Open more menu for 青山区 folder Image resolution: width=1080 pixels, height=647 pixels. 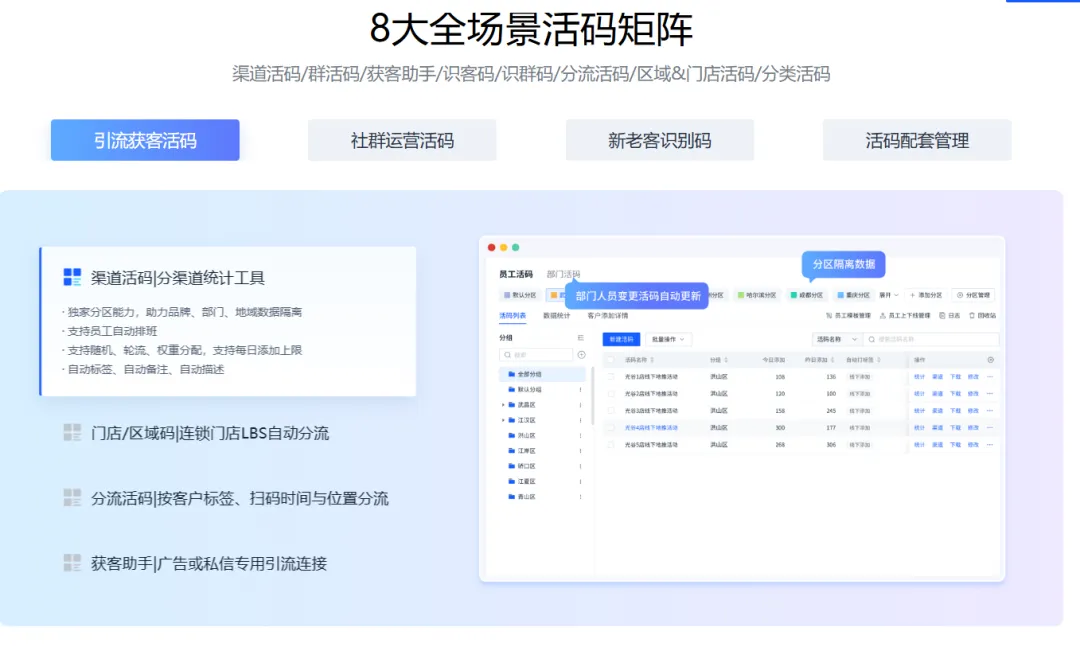click(x=580, y=497)
